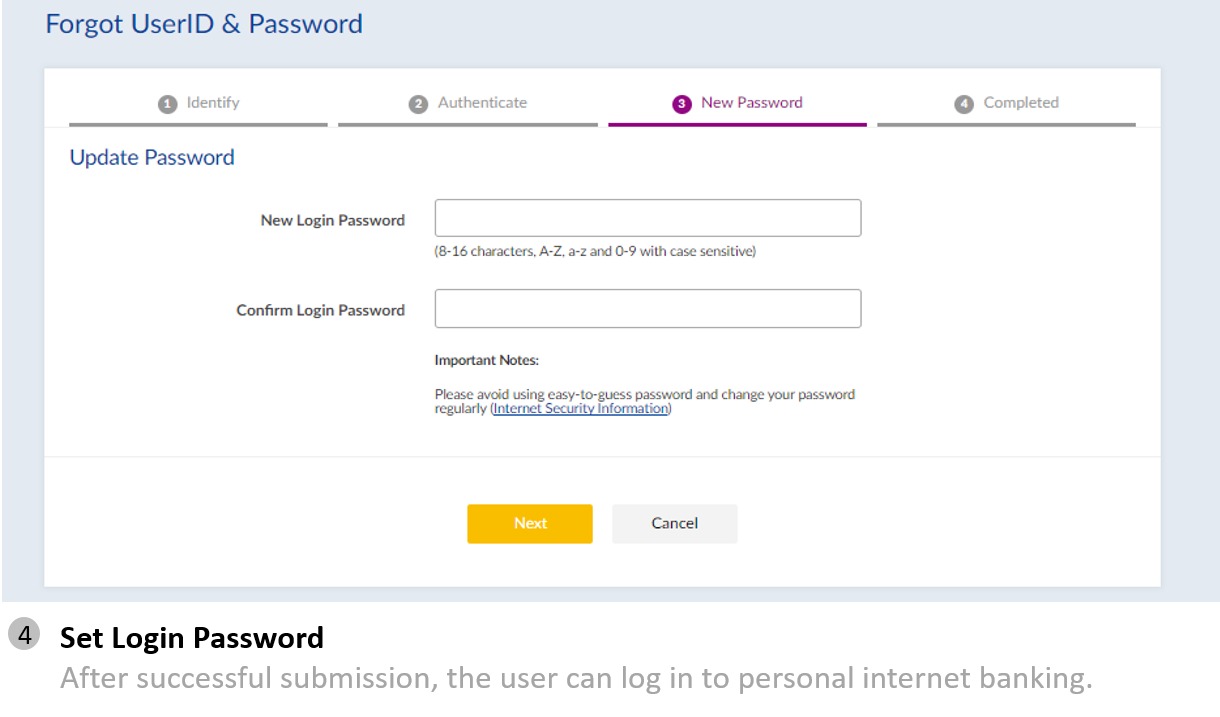Click the number 2 circle beside Authenticate
The width and height of the screenshot is (1220, 717).
point(418,103)
